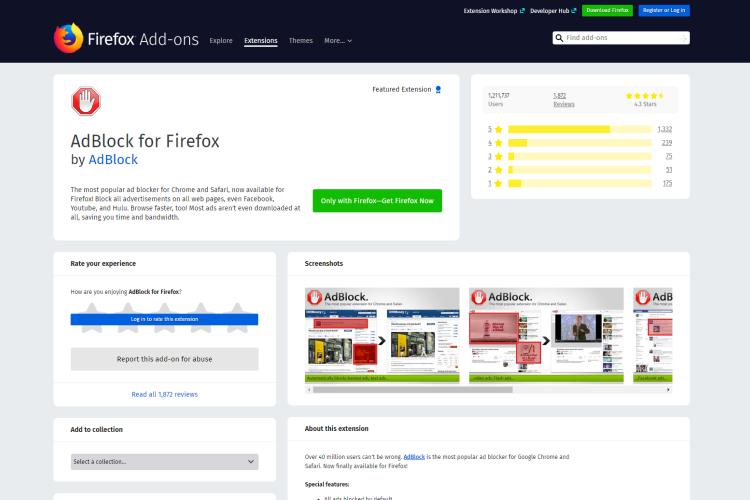Click Report this add-on for abuse
The width and height of the screenshot is (750, 500).
pos(165,359)
